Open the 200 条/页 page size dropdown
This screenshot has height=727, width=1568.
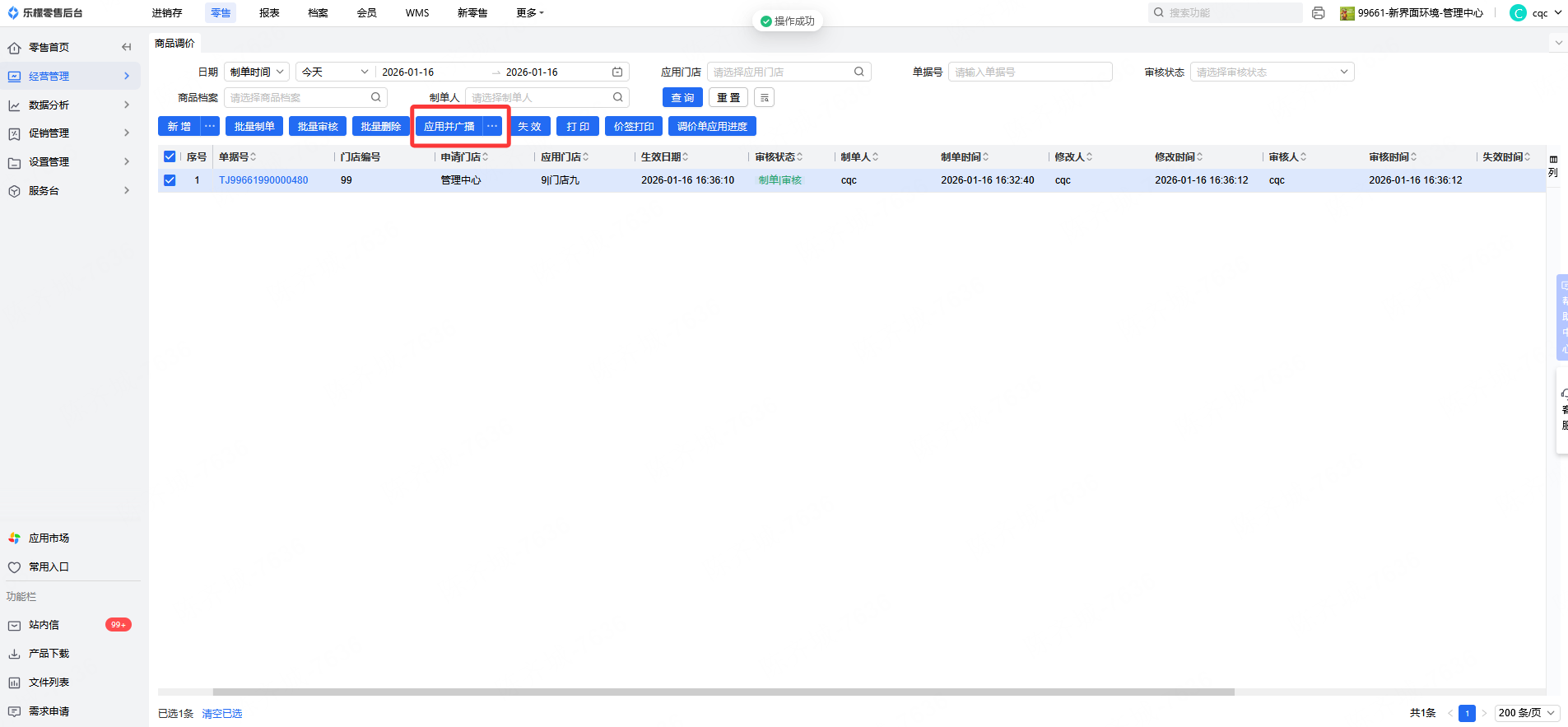click(x=1528, y=713)
